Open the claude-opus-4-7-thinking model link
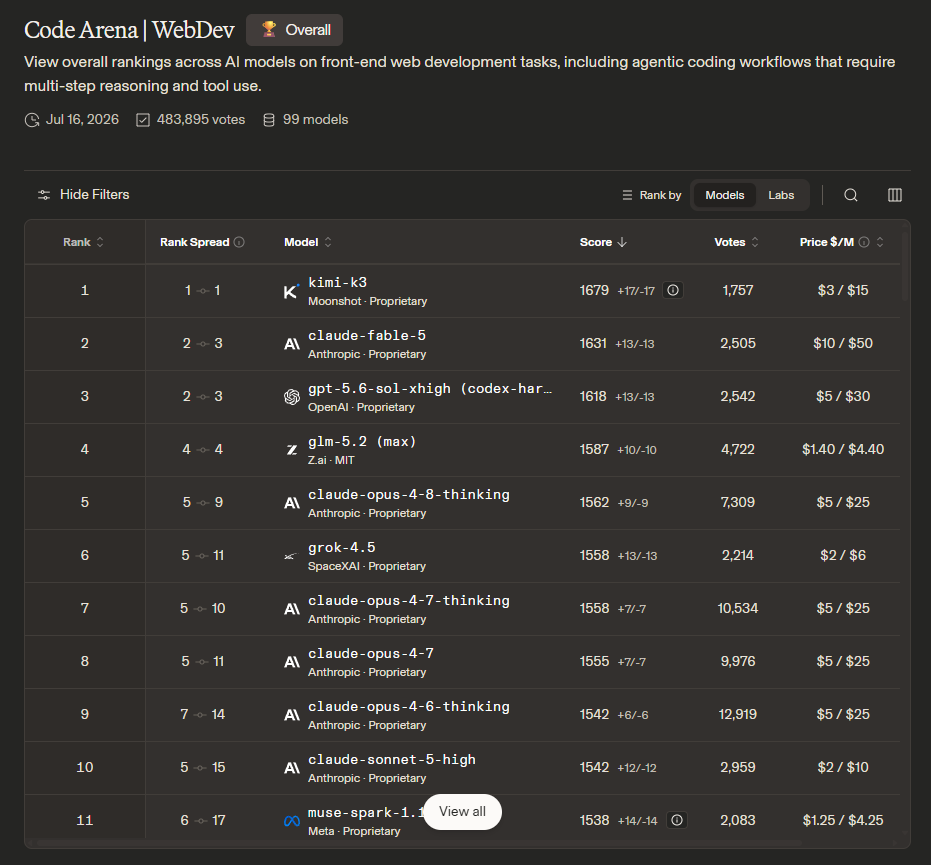The height and width of the screenshot is (865, 931). point(408,600)
